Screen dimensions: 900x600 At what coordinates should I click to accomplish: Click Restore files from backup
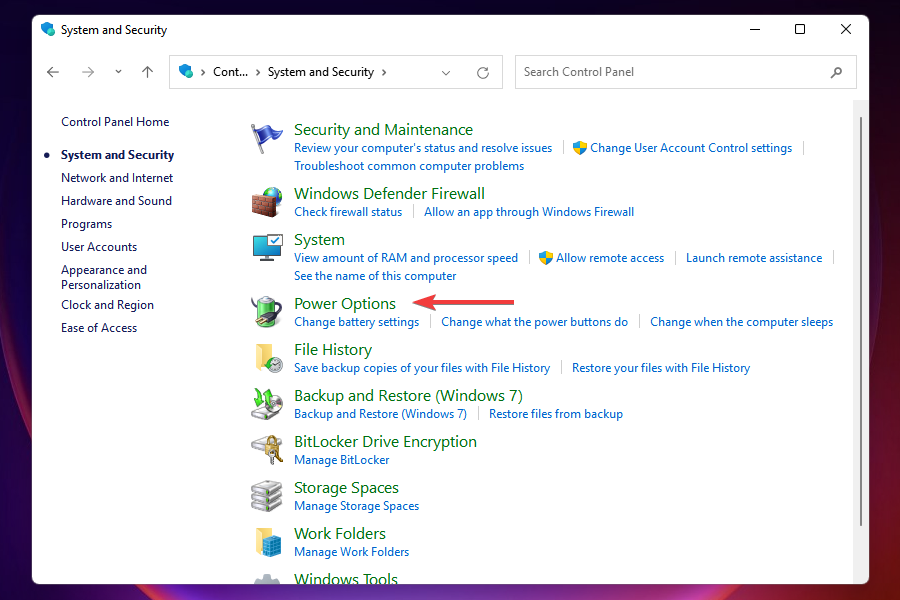(556, 414)
